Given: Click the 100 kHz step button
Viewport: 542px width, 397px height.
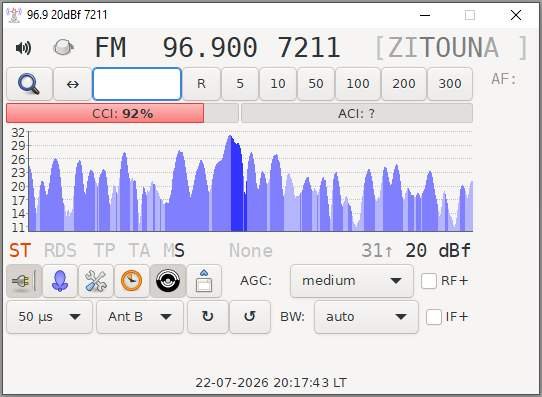Looking at the screenshot, I should pos(358,84).
